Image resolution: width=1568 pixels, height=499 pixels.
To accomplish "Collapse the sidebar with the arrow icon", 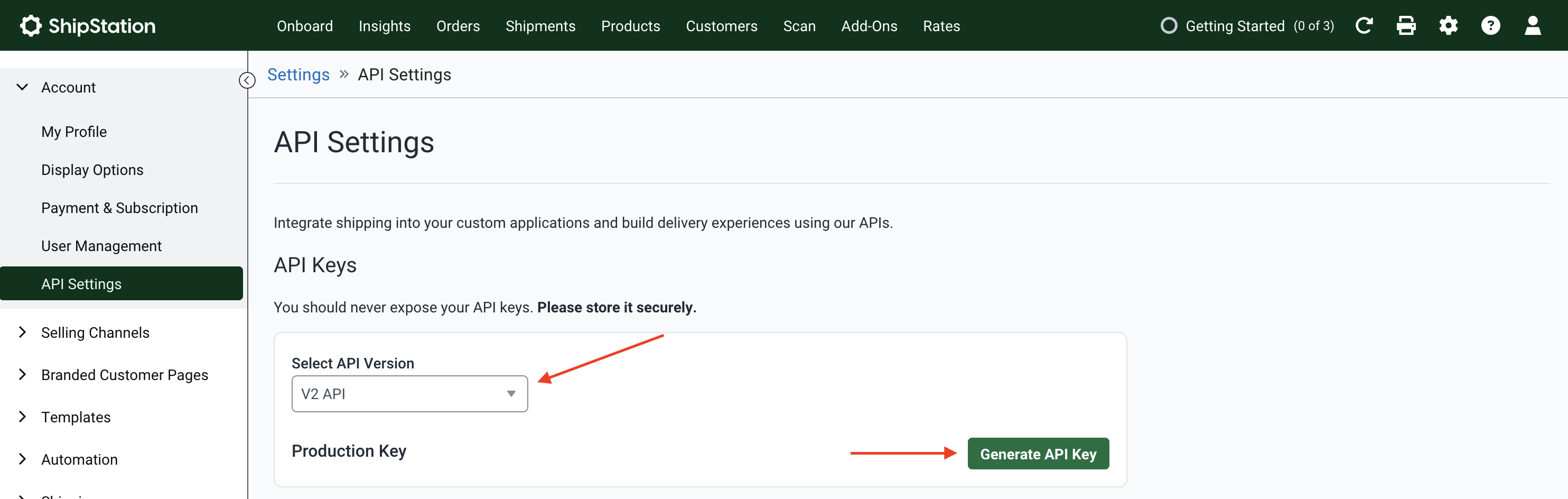I will (247, 79).
